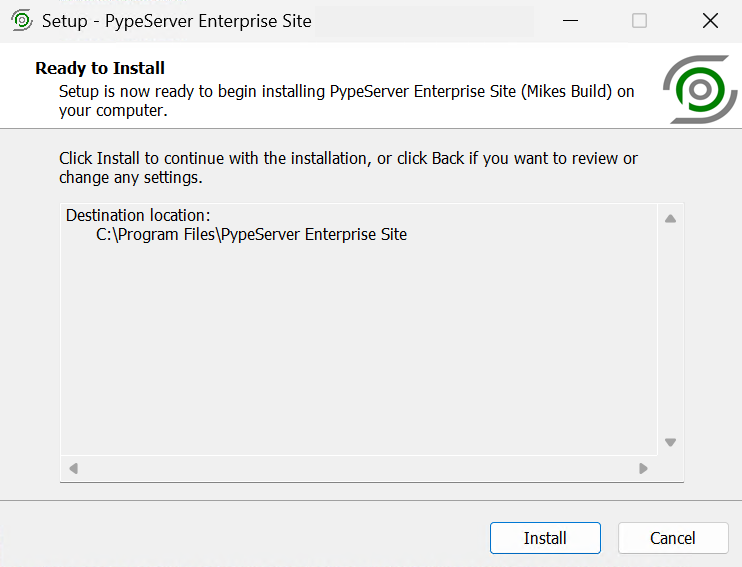Screen dimensions: 742x567
Task: Click the scroll left arrow in the summary box
Action: tap(73, 468)
